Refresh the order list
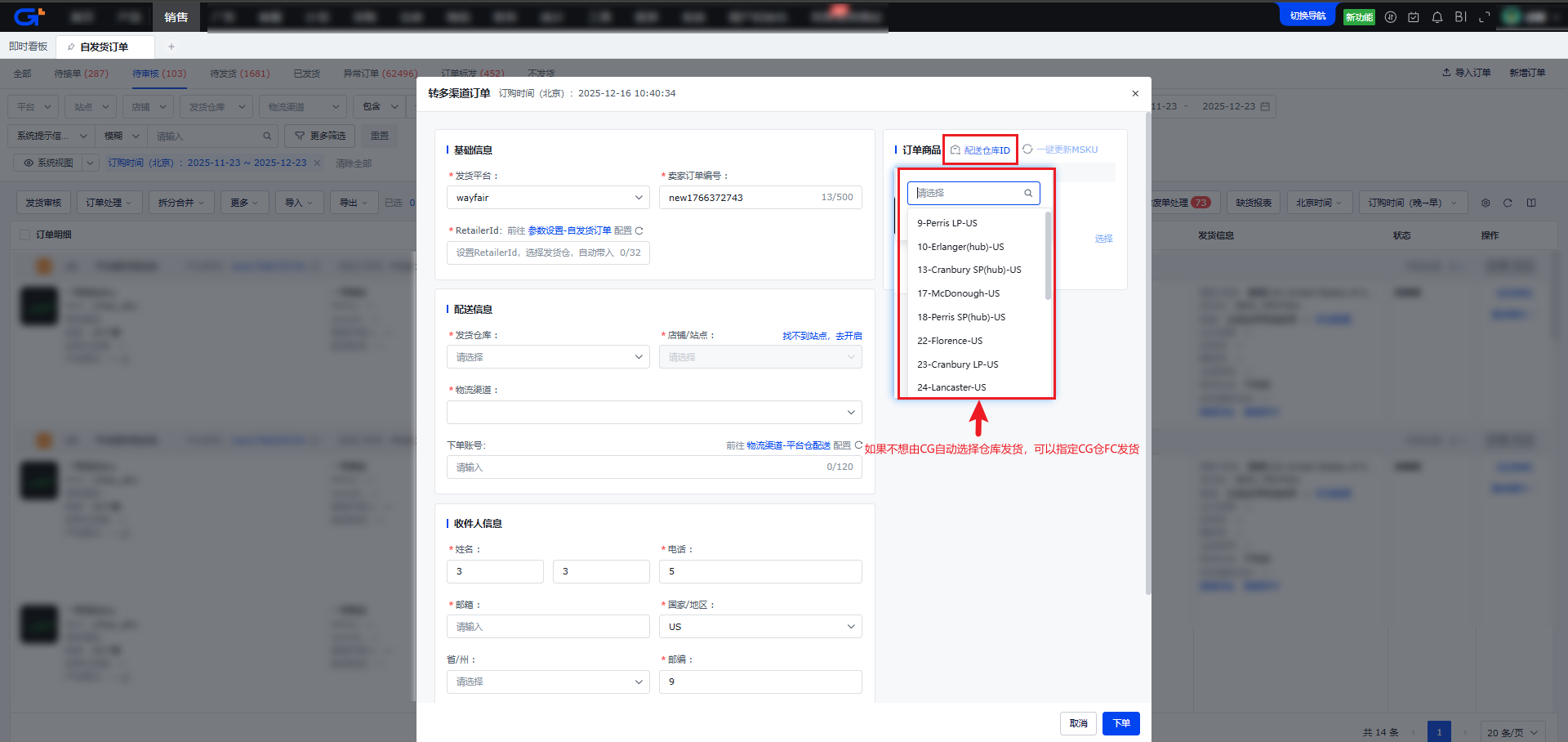The width and height of the screenshot is (1568, 742). [x=1508, y=203]
